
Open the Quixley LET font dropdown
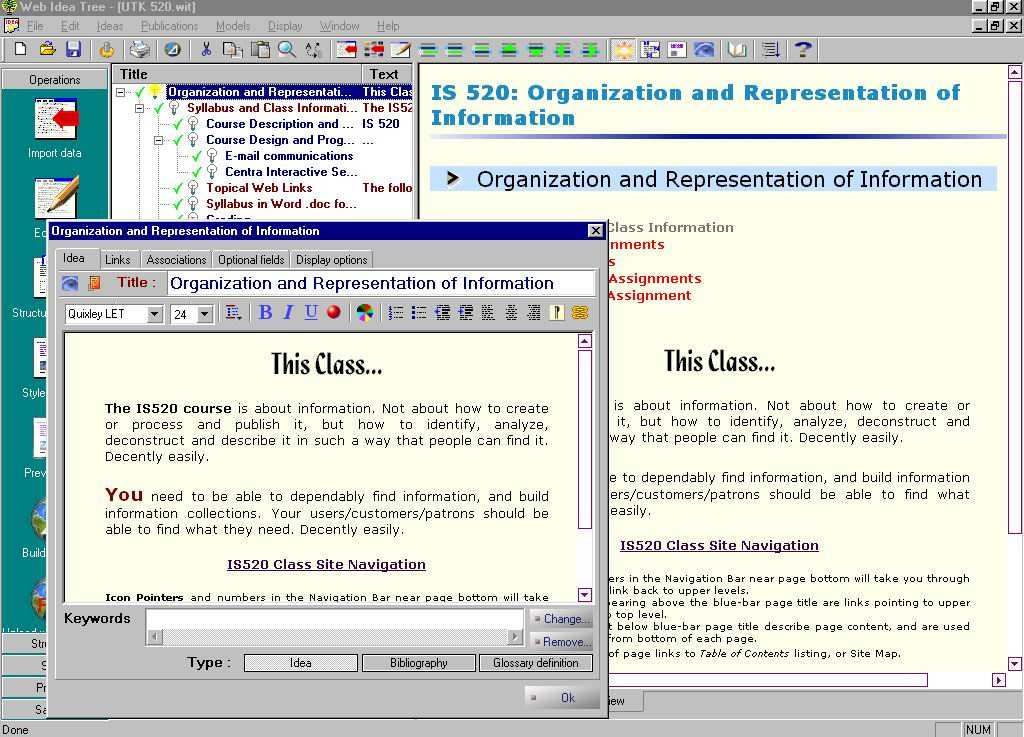pos(155,313)
